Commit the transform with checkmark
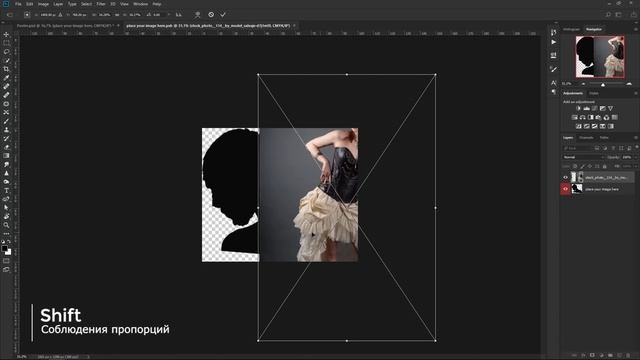 [223, 15]
